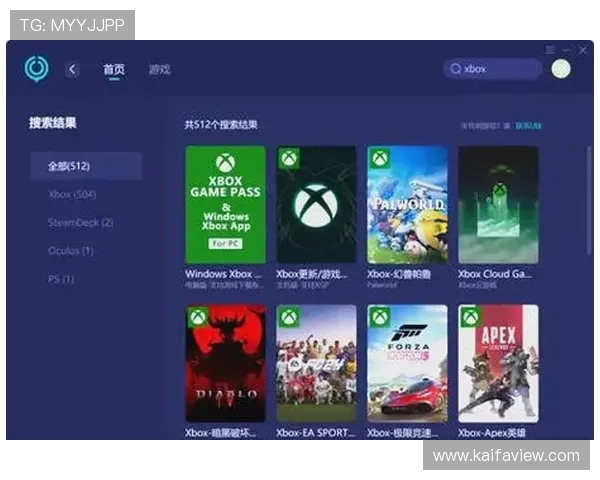Screen dimensions: 600x480
Task: Click the 'Windows Xbox ...' title text
Action: pos(223,274)
